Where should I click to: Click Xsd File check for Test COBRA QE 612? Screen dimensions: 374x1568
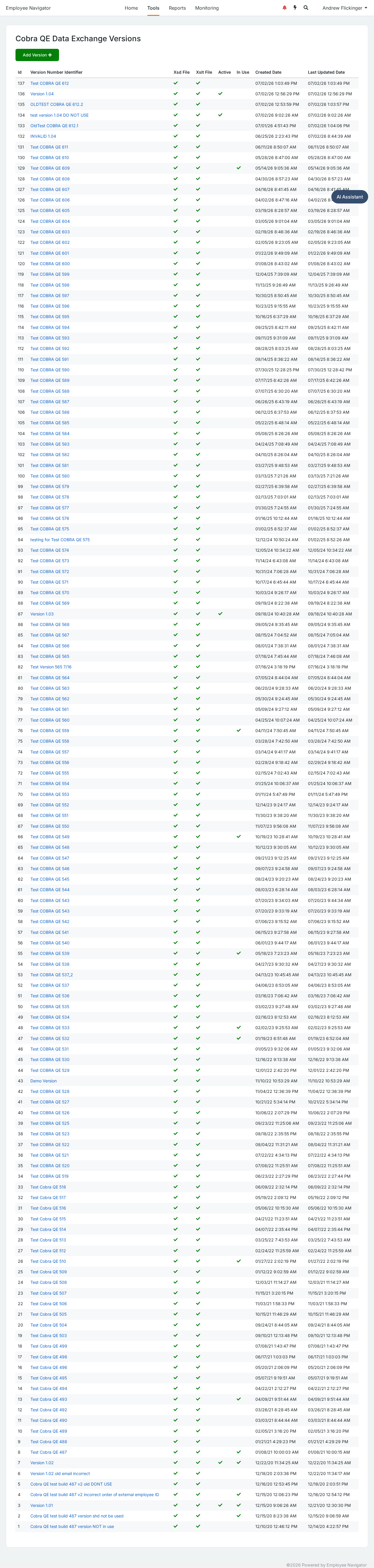pos(176,83)
